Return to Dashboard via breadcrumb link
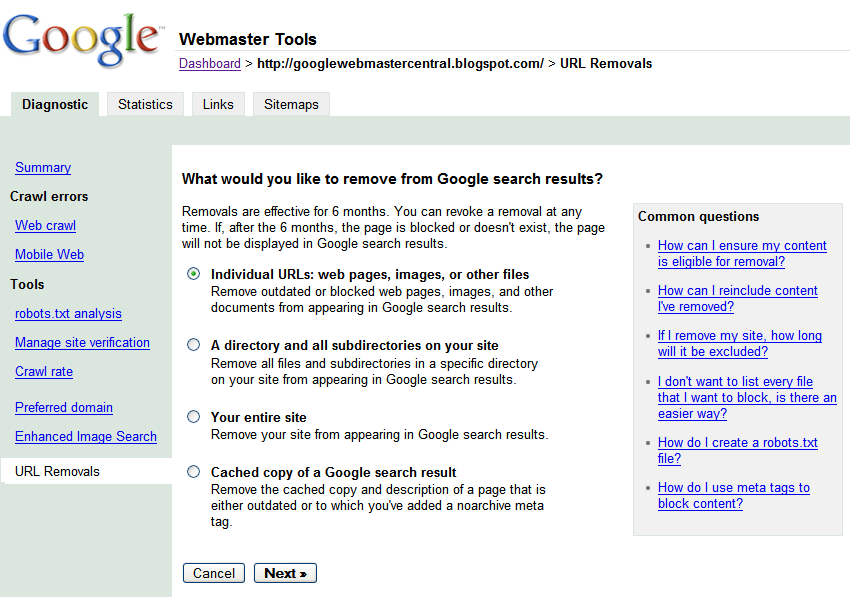 210,63
